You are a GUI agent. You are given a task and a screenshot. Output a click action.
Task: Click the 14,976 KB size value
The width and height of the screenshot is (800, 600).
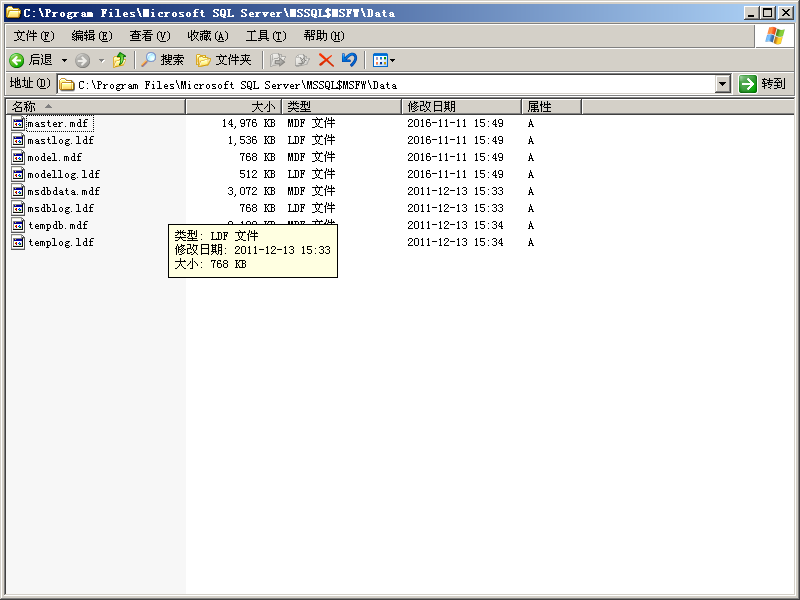coord(248,123)
